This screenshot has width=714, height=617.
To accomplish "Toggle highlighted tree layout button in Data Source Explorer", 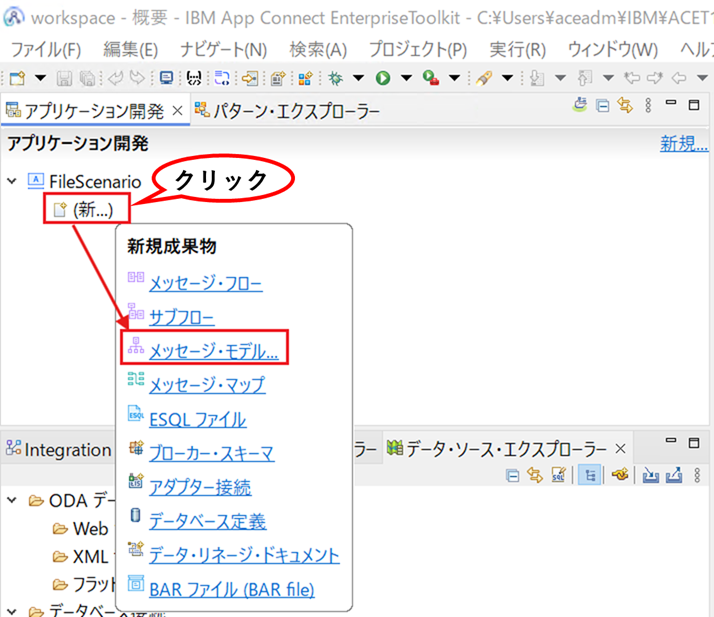I will coord(590,475).
